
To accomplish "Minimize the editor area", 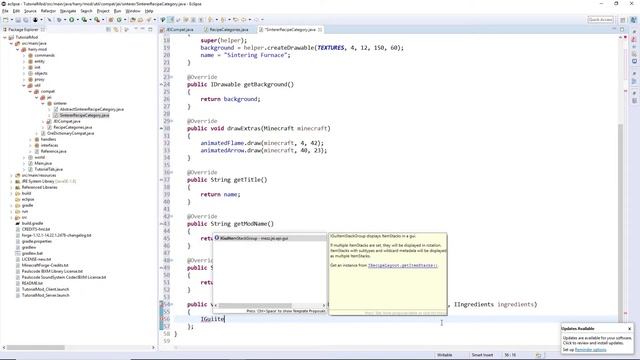I will point(614,29).
